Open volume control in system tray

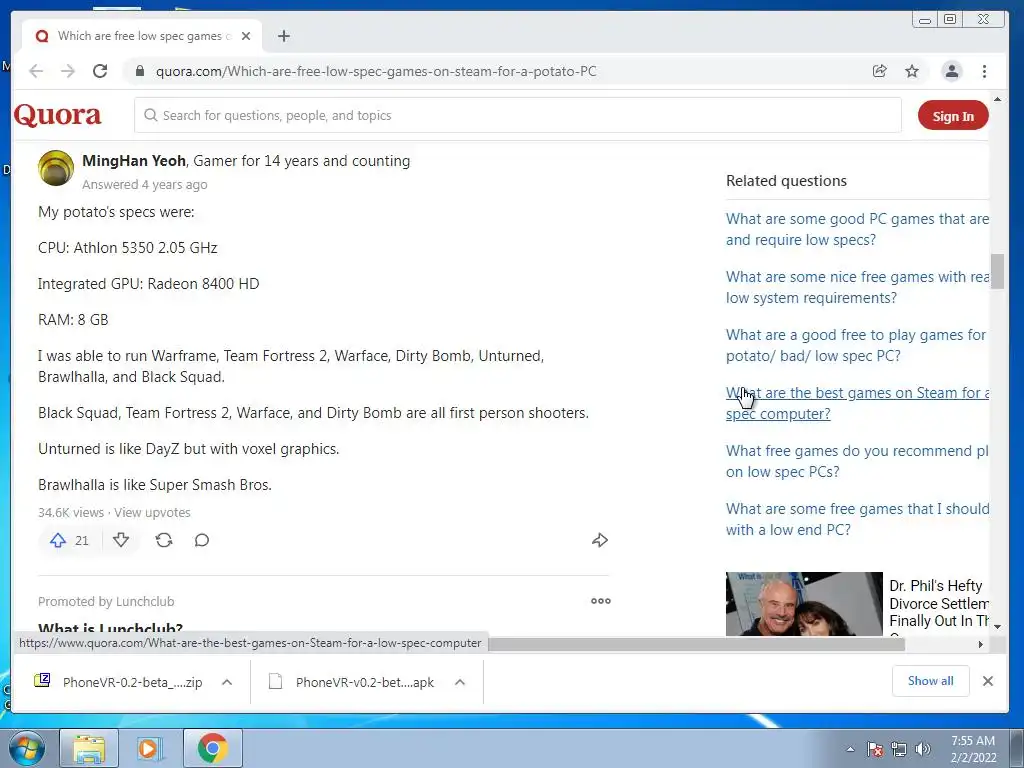[923, 749]
